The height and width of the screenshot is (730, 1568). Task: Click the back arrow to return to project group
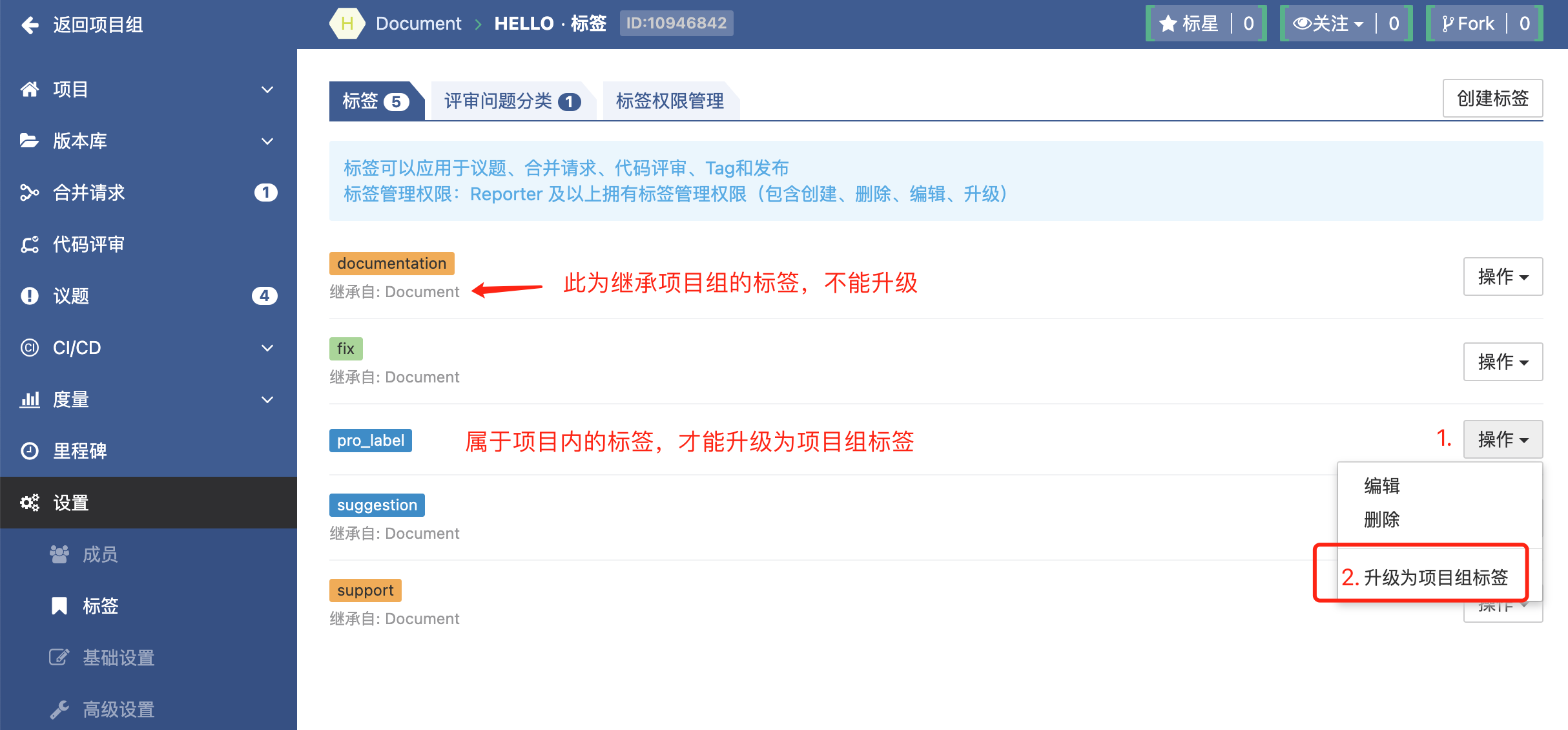[x=30, y=25]
